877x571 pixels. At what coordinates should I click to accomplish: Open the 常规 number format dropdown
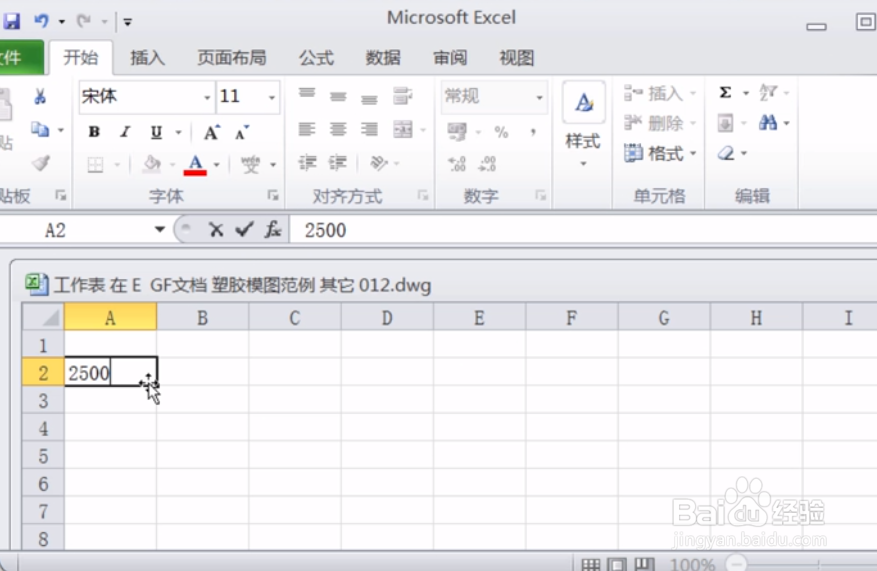539,97
